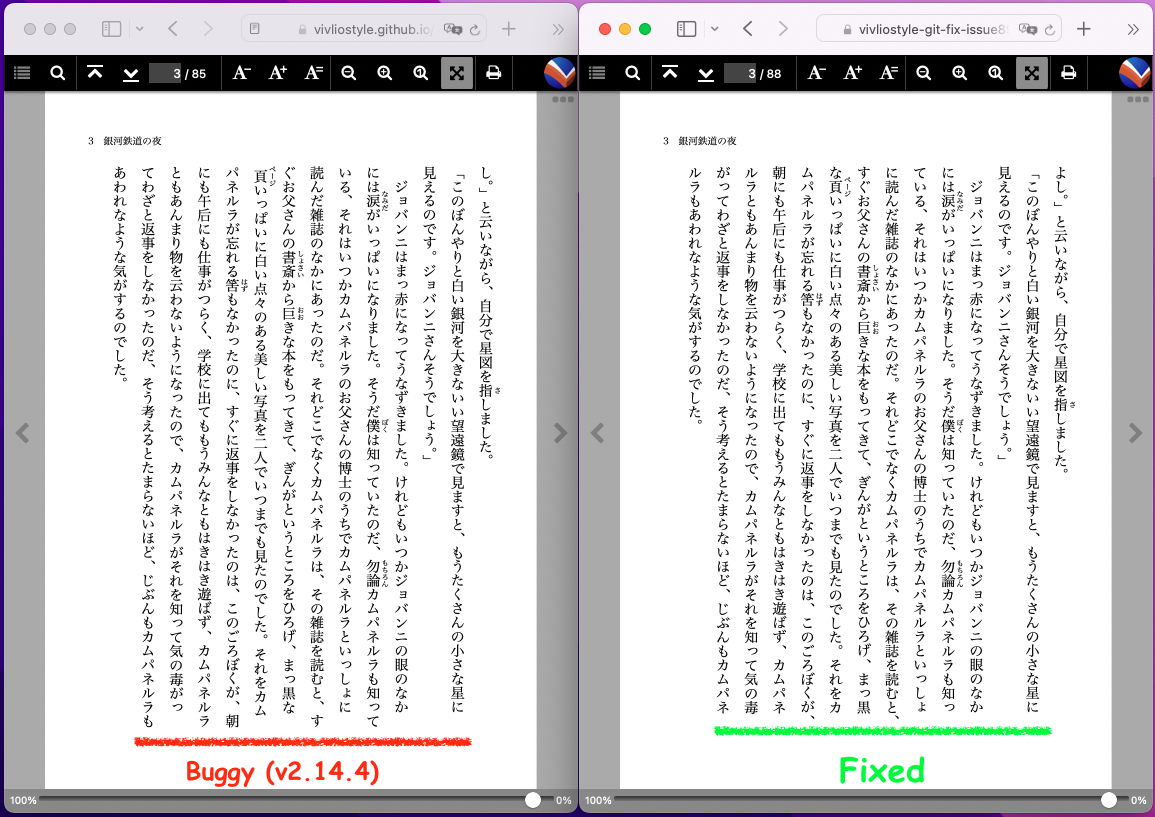The width and height of the screenshot is (1155, 817).
Task: Print the fixed document
Action: click(x=1069, y=72)
